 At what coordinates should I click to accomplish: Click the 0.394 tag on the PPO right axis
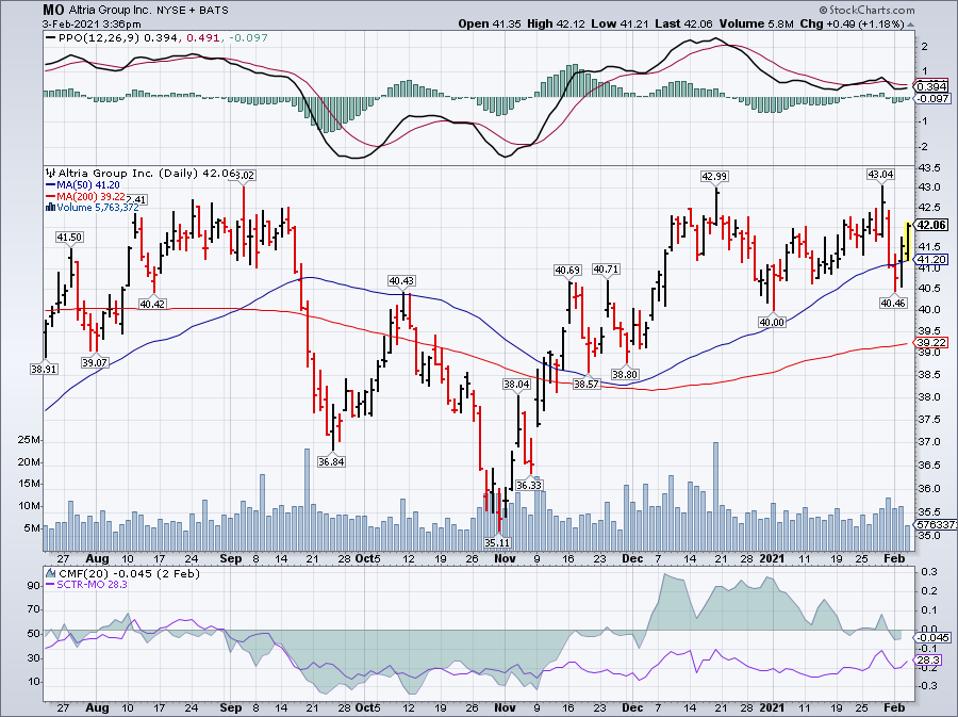click(932, 86)
